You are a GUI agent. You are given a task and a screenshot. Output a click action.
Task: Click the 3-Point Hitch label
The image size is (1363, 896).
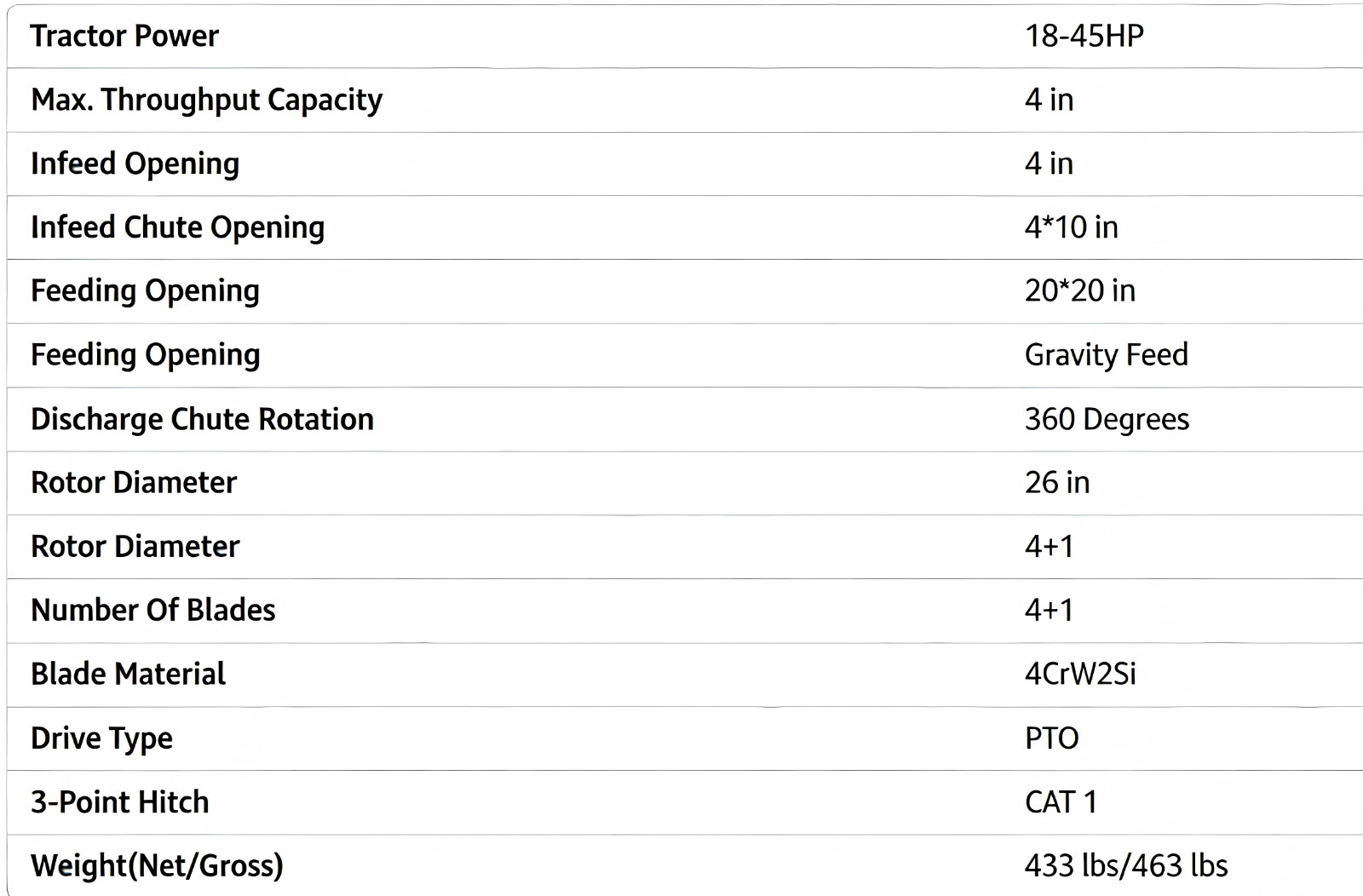[x=119, y=801]
